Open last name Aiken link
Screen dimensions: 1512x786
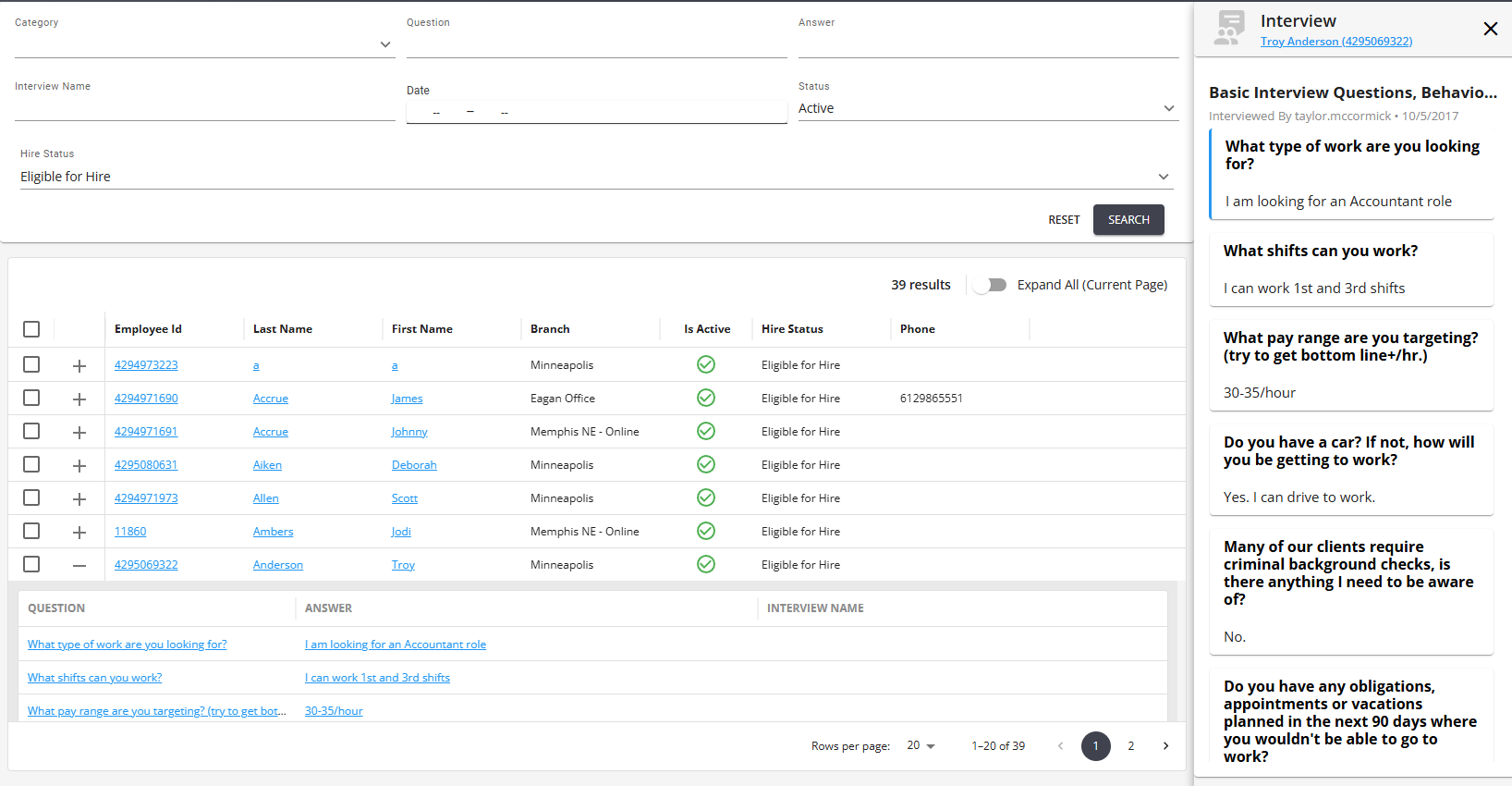click(x=267, y=465)
